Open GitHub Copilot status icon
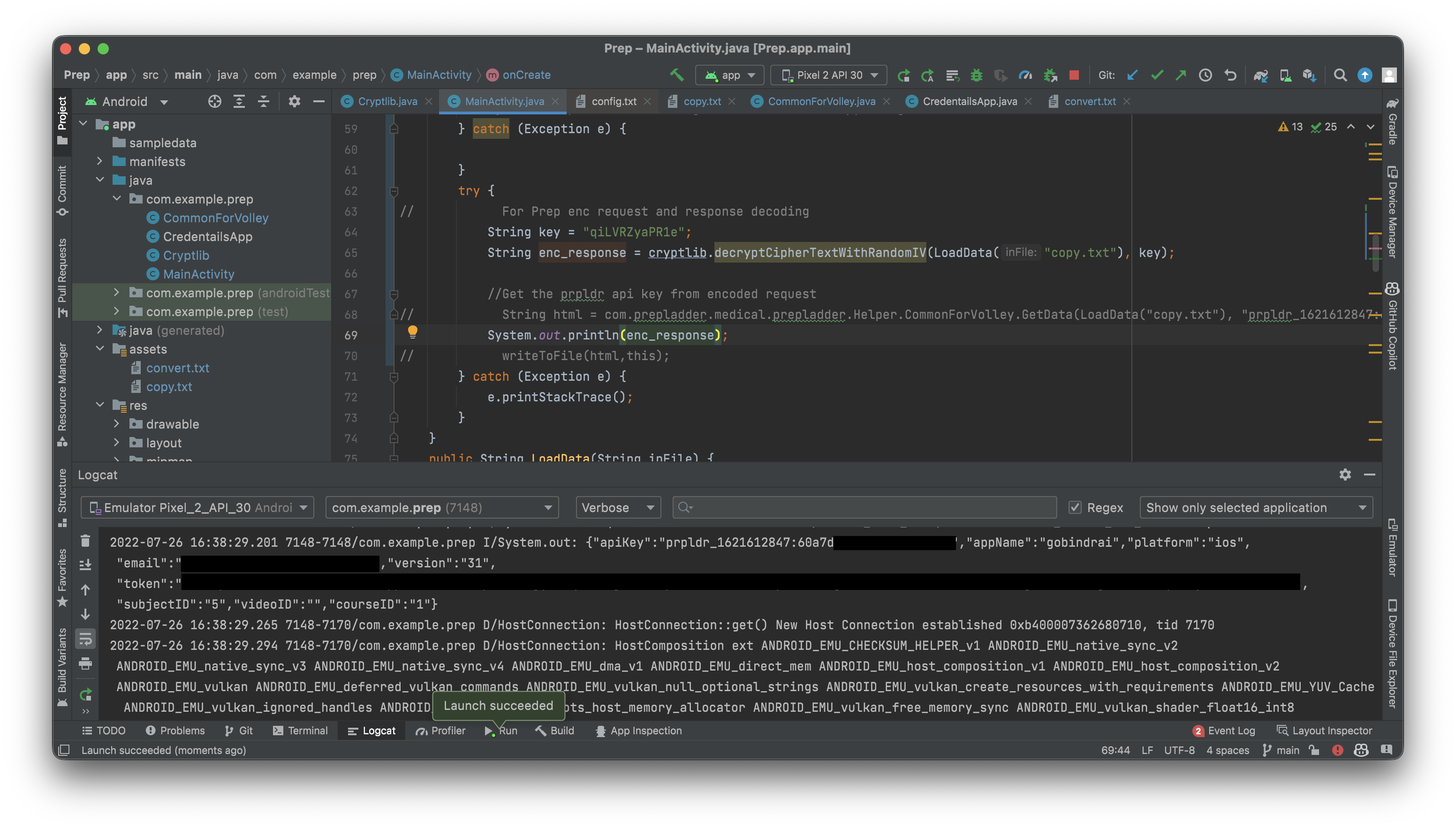The image size is (1456, 829). (1361, 750)
